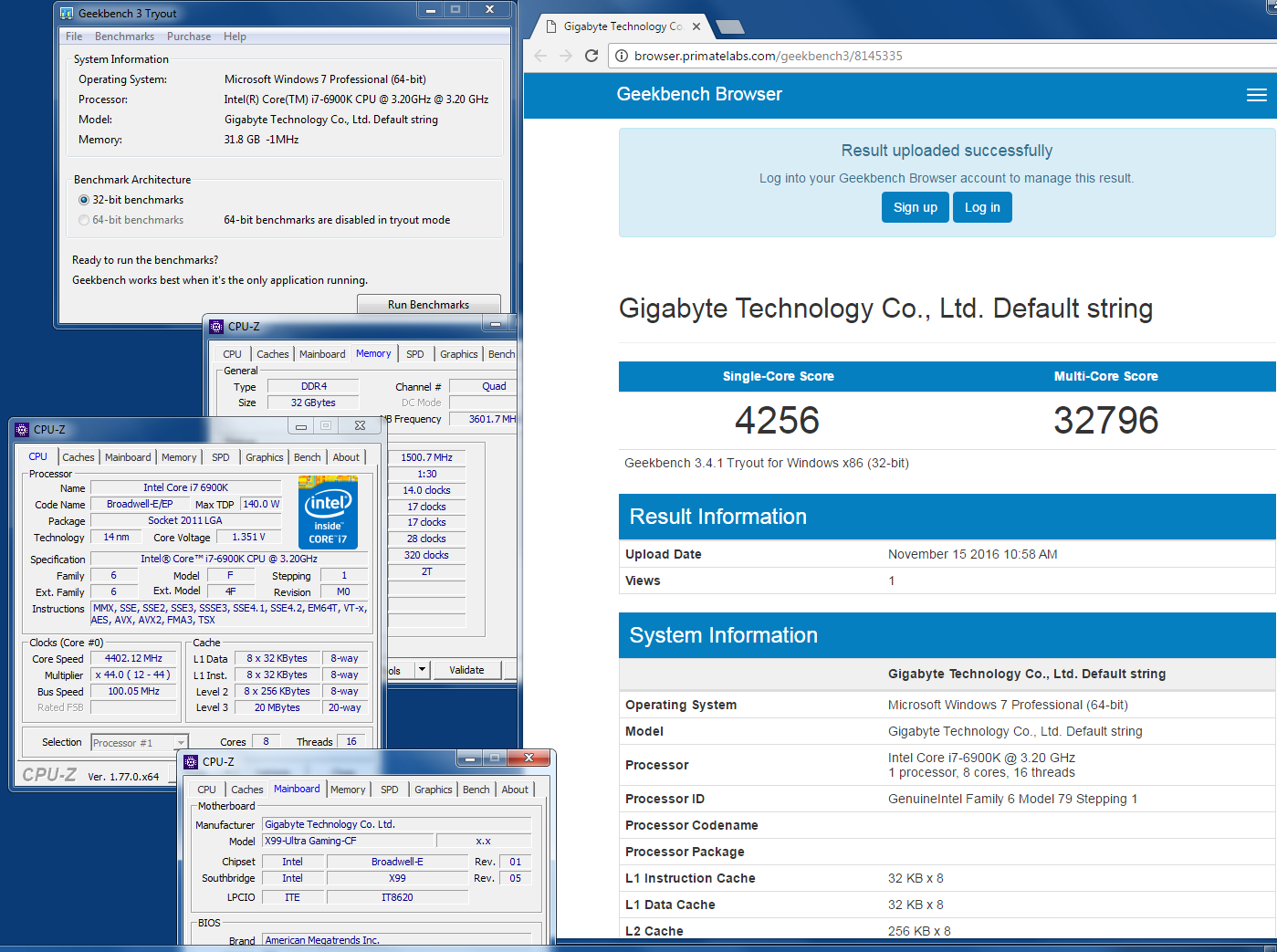Minimize the CPU-Z Memory window
This screenshot has height=952, width=1277.
496,324
